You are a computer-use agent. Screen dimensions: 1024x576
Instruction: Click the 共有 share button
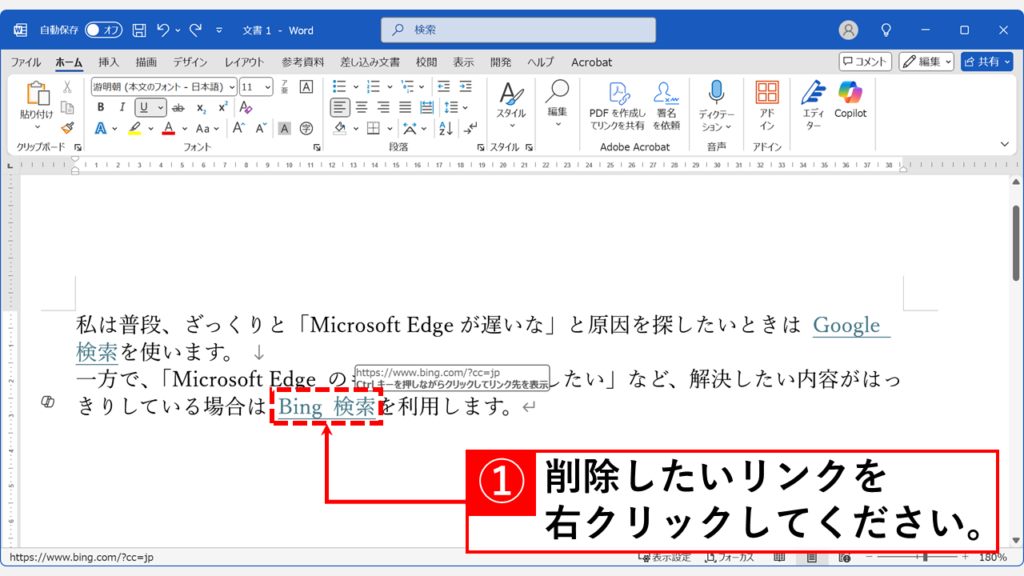pos(986,61)
